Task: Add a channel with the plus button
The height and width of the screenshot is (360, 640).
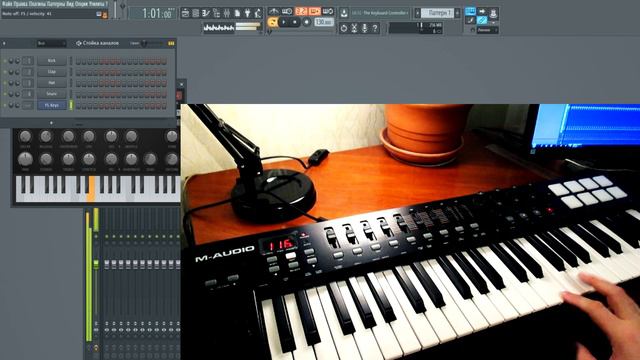Action: (51, 123)
